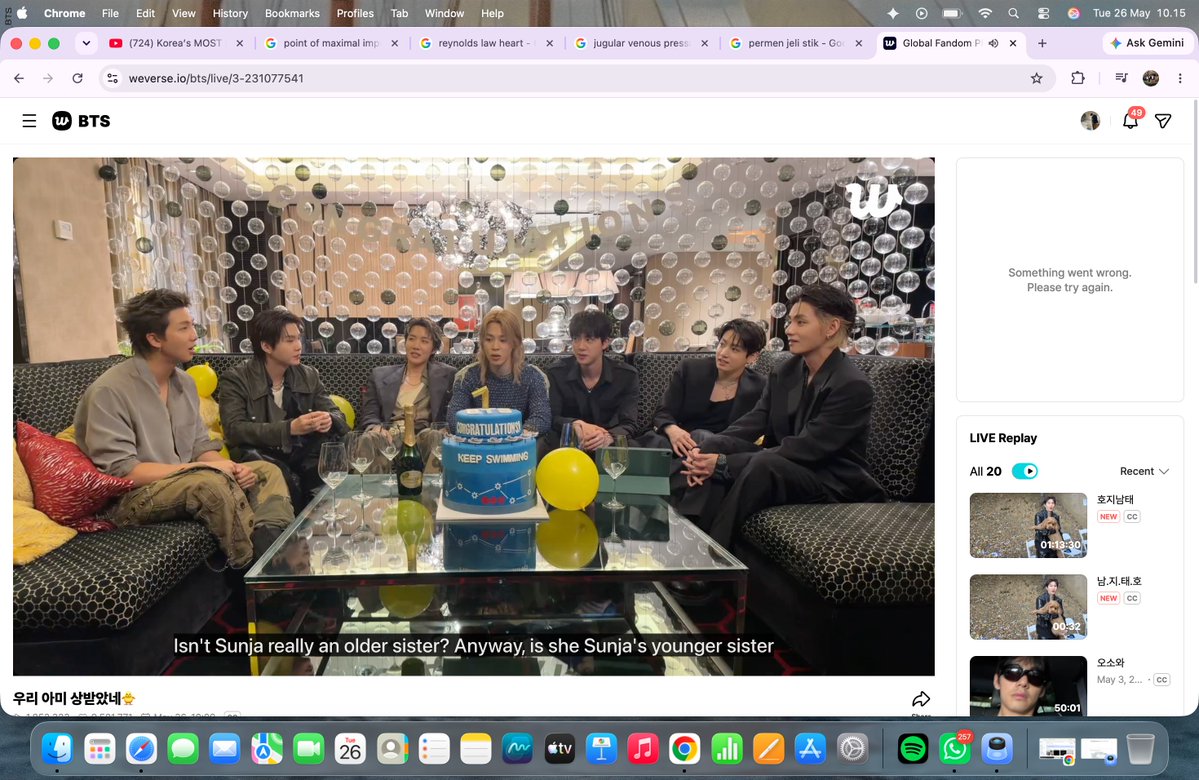The width and height of the screenshot is (1199, 780).
Task: Mute the Global Fandom tab audio
Action: point(993,44)
